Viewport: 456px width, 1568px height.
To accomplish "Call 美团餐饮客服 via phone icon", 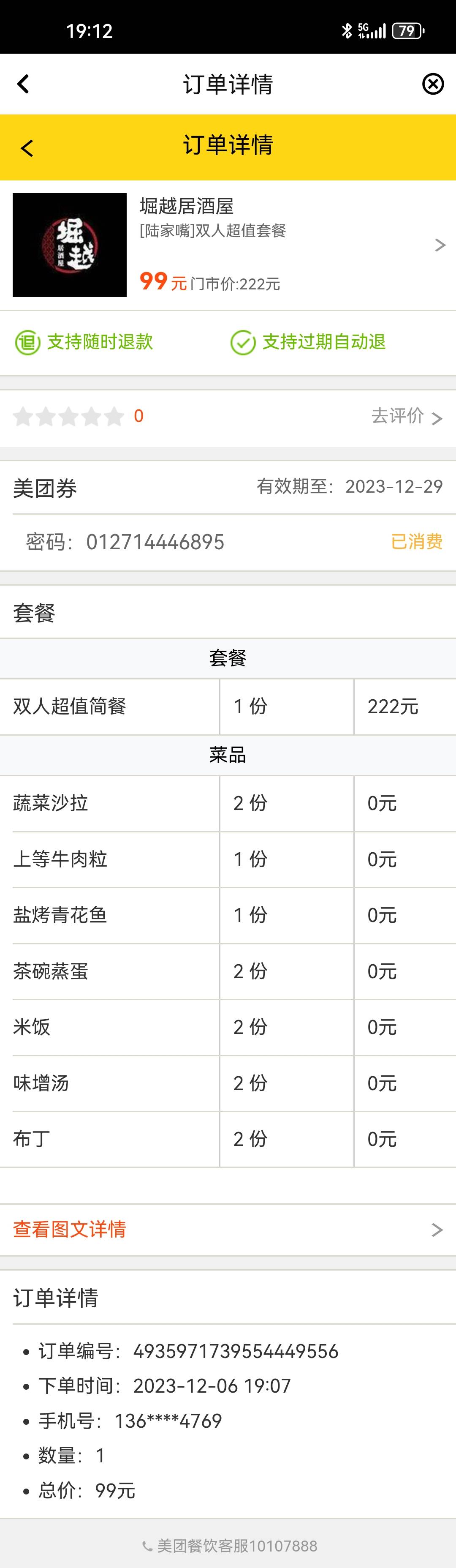I will pyautogui.click(x=147, y=1546).
